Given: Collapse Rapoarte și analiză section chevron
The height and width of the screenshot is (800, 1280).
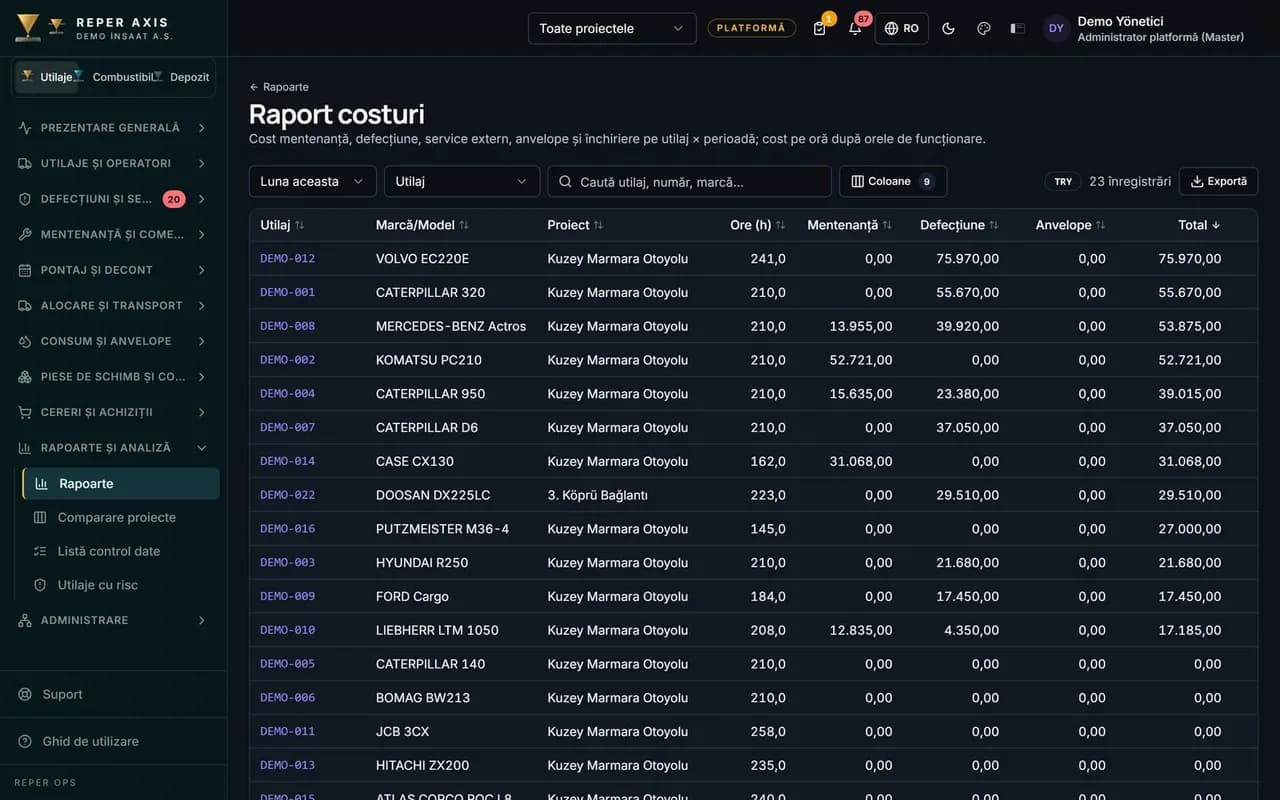Looking at the screenshot, I should pos(201,448).
